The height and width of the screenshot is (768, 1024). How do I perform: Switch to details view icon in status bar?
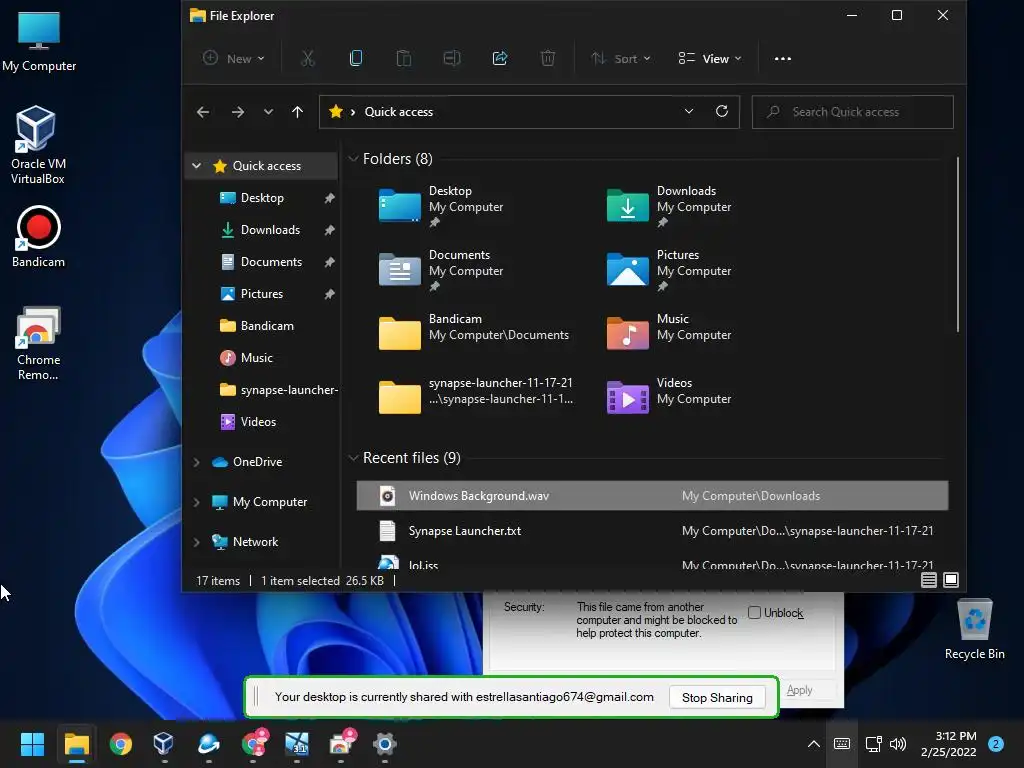pyautogui.click(x=929, y=580)
